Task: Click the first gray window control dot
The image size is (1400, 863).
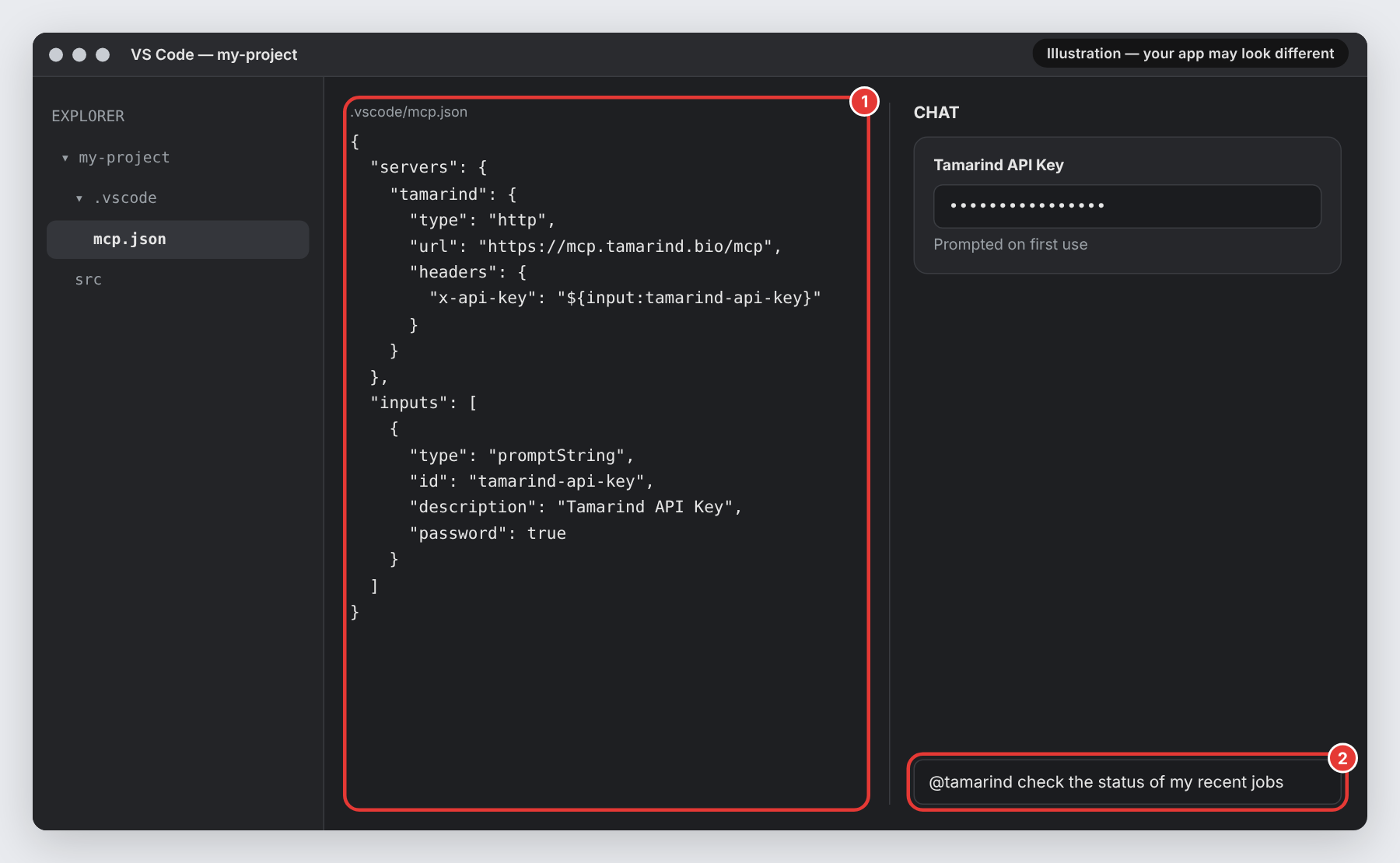Action: (56, 54)
